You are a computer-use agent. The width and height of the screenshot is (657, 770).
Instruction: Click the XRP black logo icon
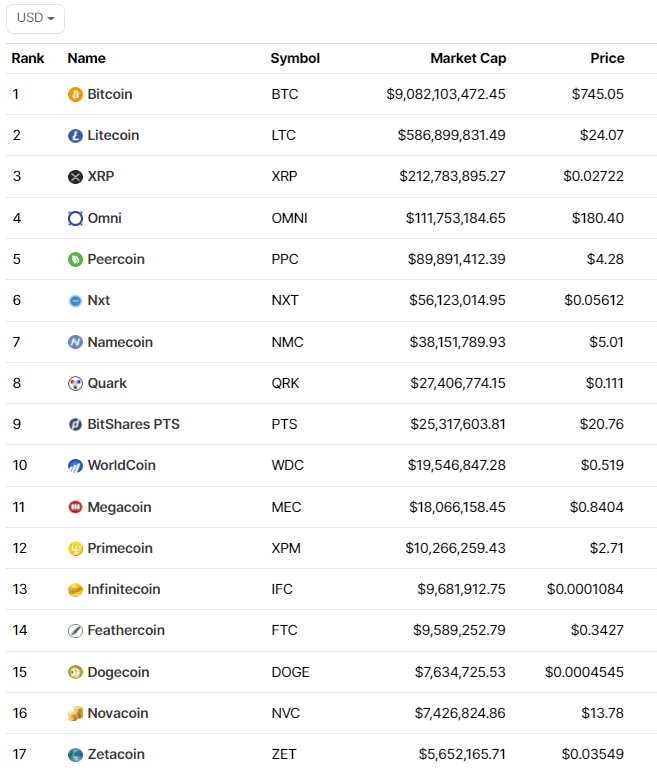pyautogui.click(x=75, y=176)
